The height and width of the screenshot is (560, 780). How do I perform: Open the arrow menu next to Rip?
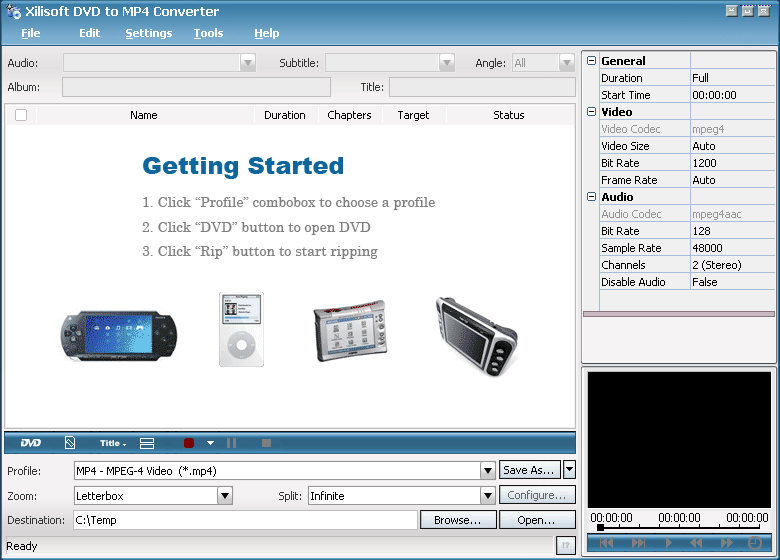click(x=210, y=443)
